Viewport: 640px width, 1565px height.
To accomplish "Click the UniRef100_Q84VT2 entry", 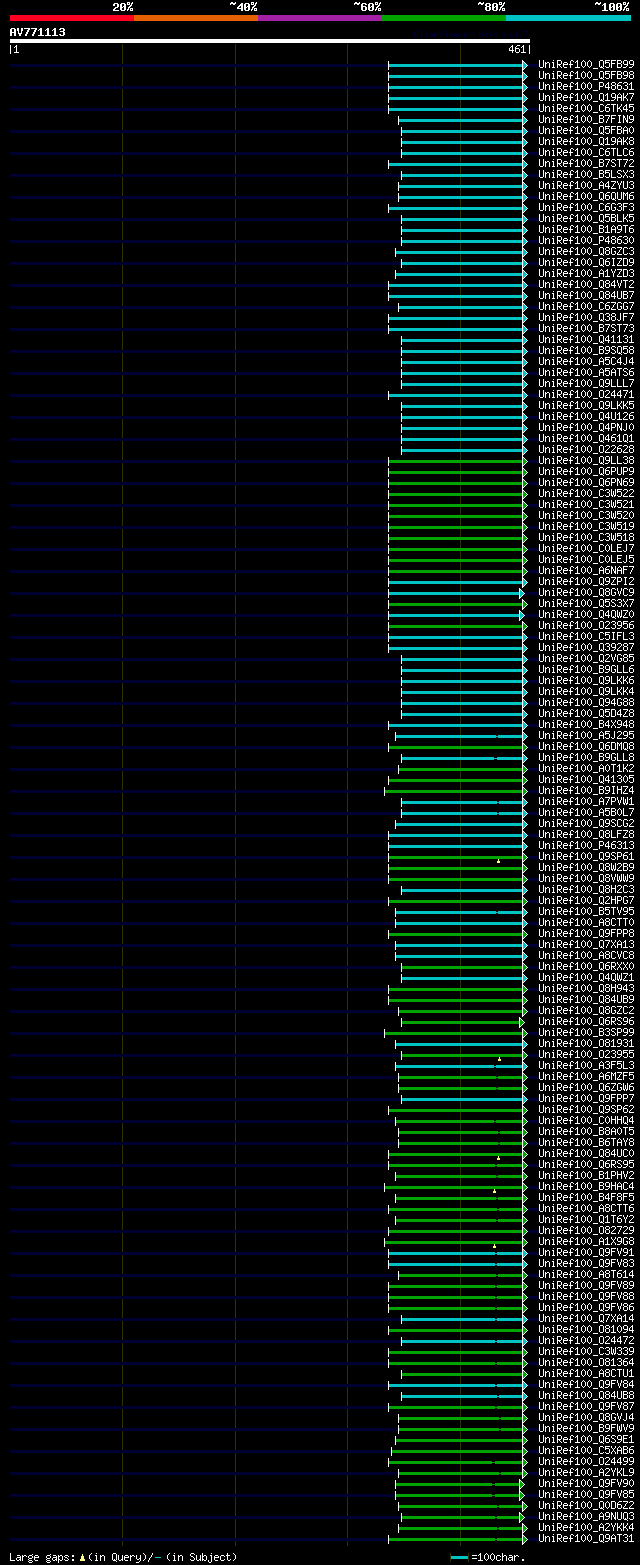I will (x=585, y=285).
